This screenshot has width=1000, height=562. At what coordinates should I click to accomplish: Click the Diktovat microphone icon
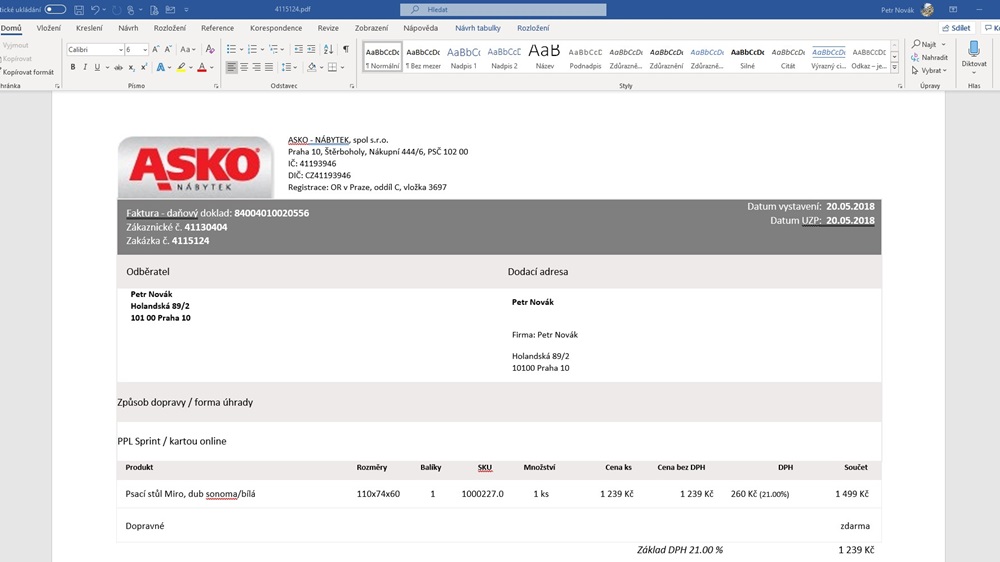point(974,50)
